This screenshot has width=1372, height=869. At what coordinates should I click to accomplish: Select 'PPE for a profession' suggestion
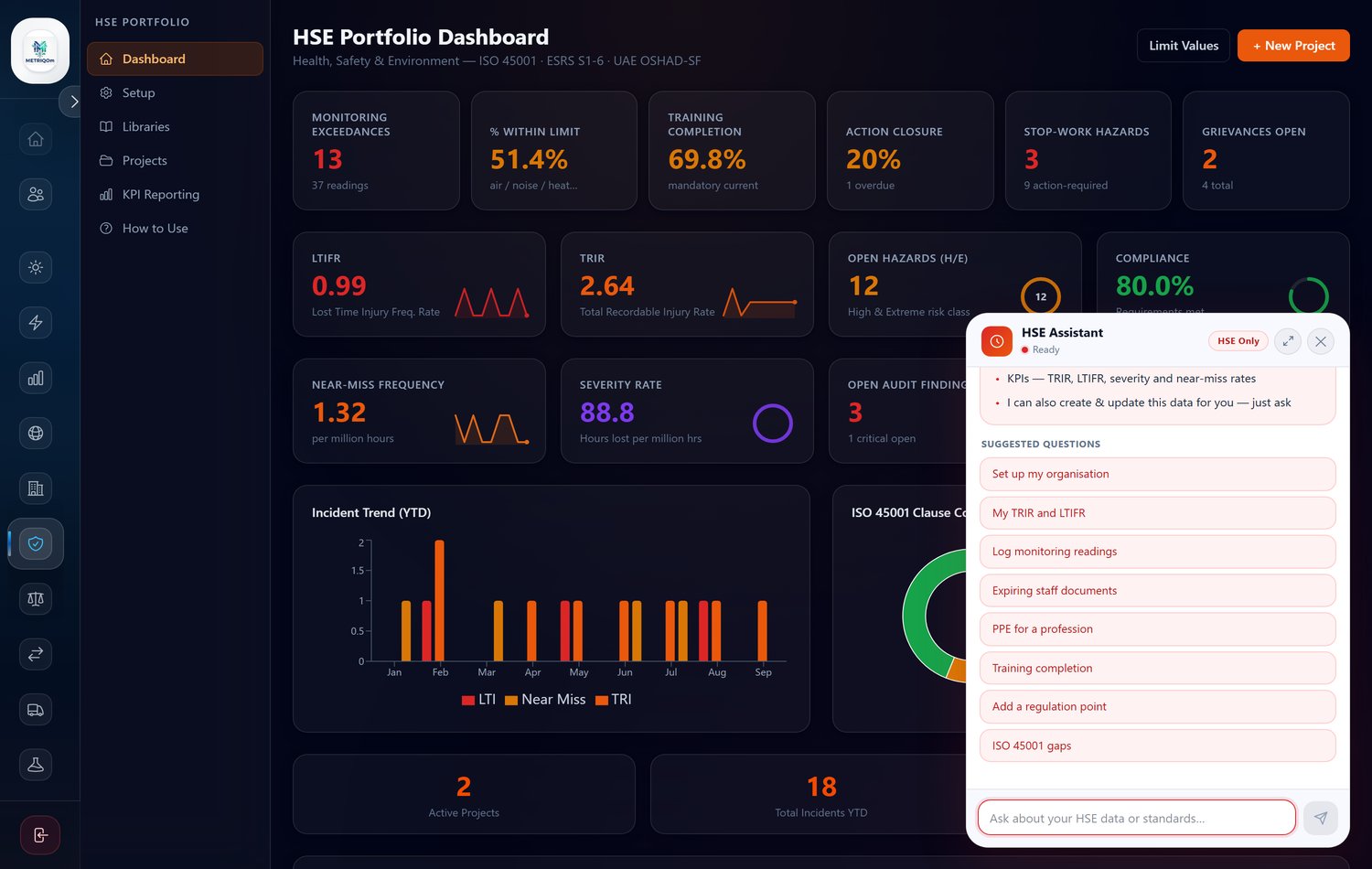(1158, 629)
